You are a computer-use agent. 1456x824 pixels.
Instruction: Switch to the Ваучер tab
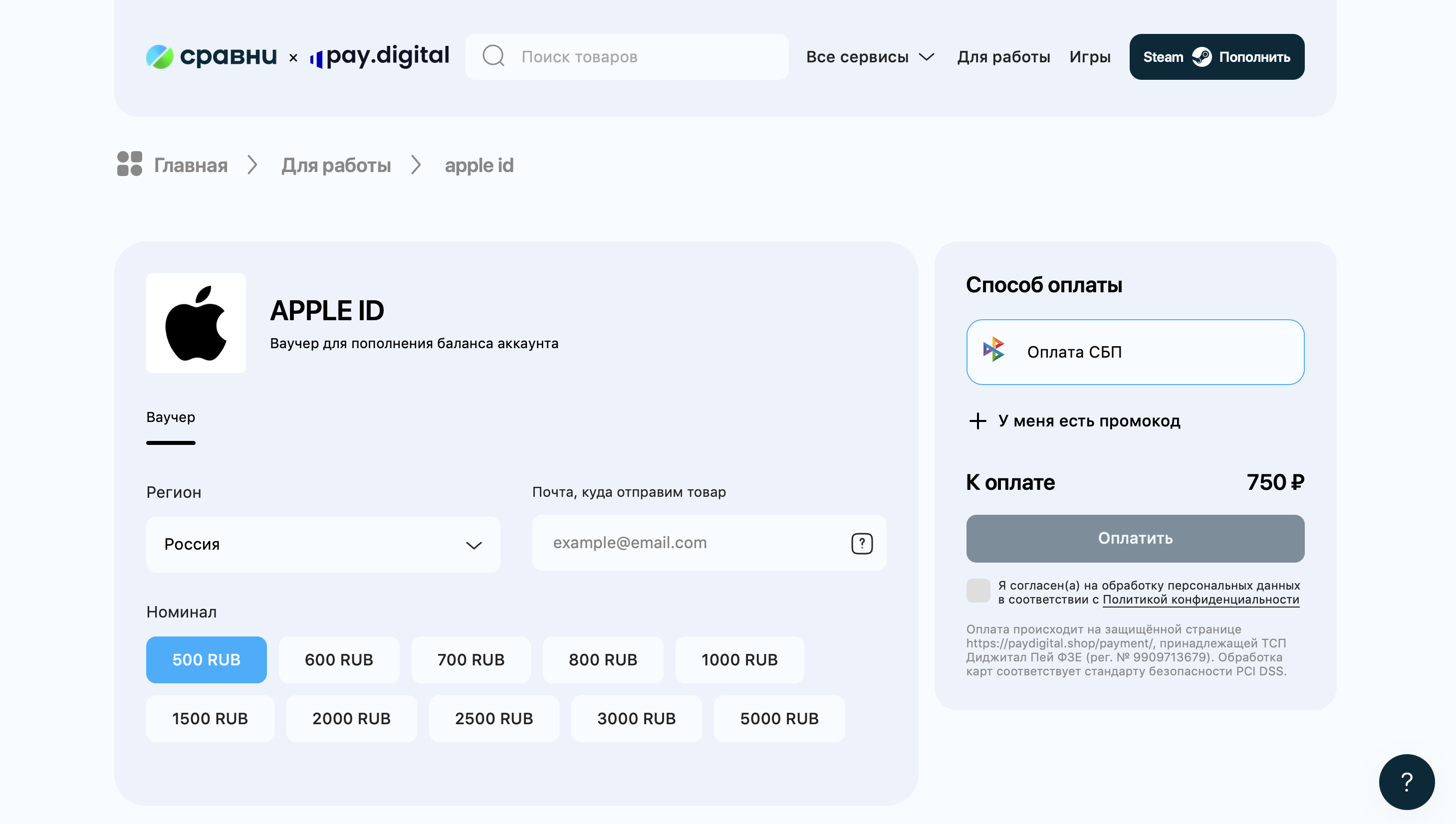point(170,417)
